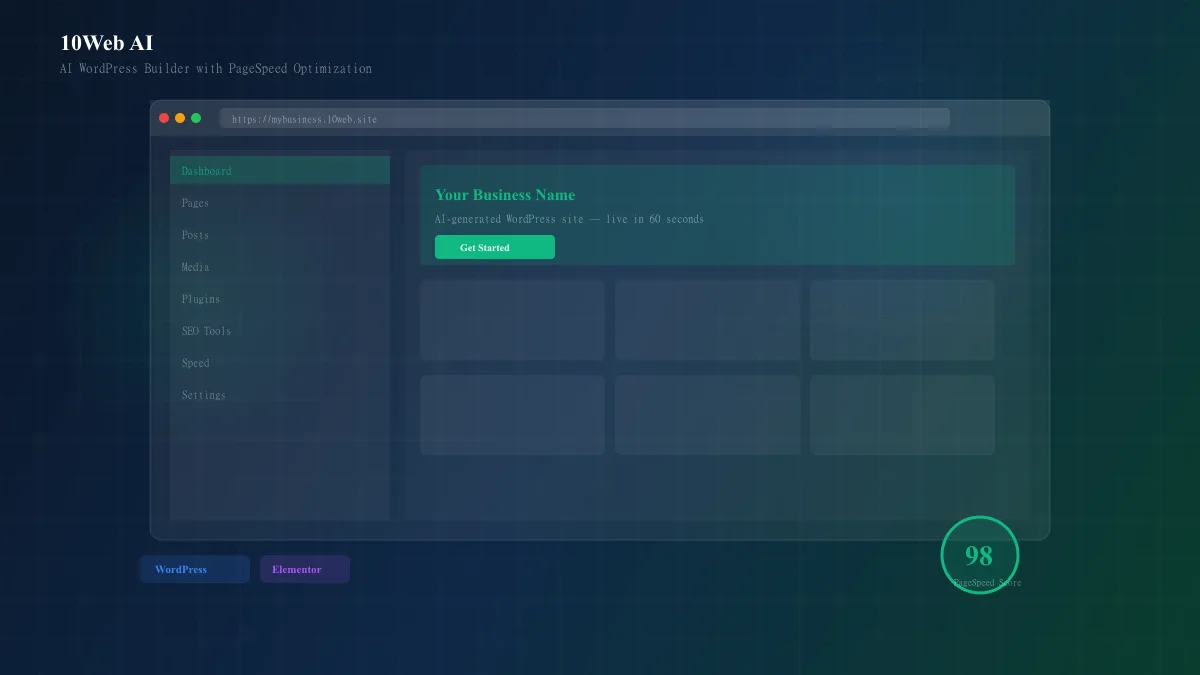Click the AI WordPress Builder tagline

pos(216,69)
